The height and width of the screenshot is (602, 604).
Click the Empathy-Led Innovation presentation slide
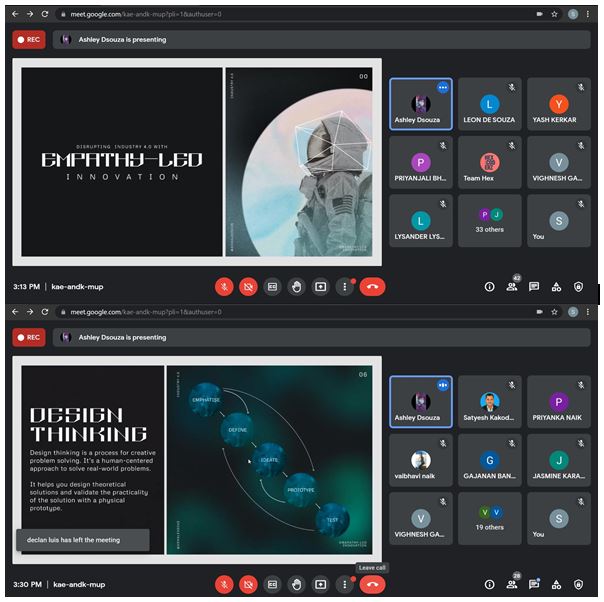[x=197, y=162]
